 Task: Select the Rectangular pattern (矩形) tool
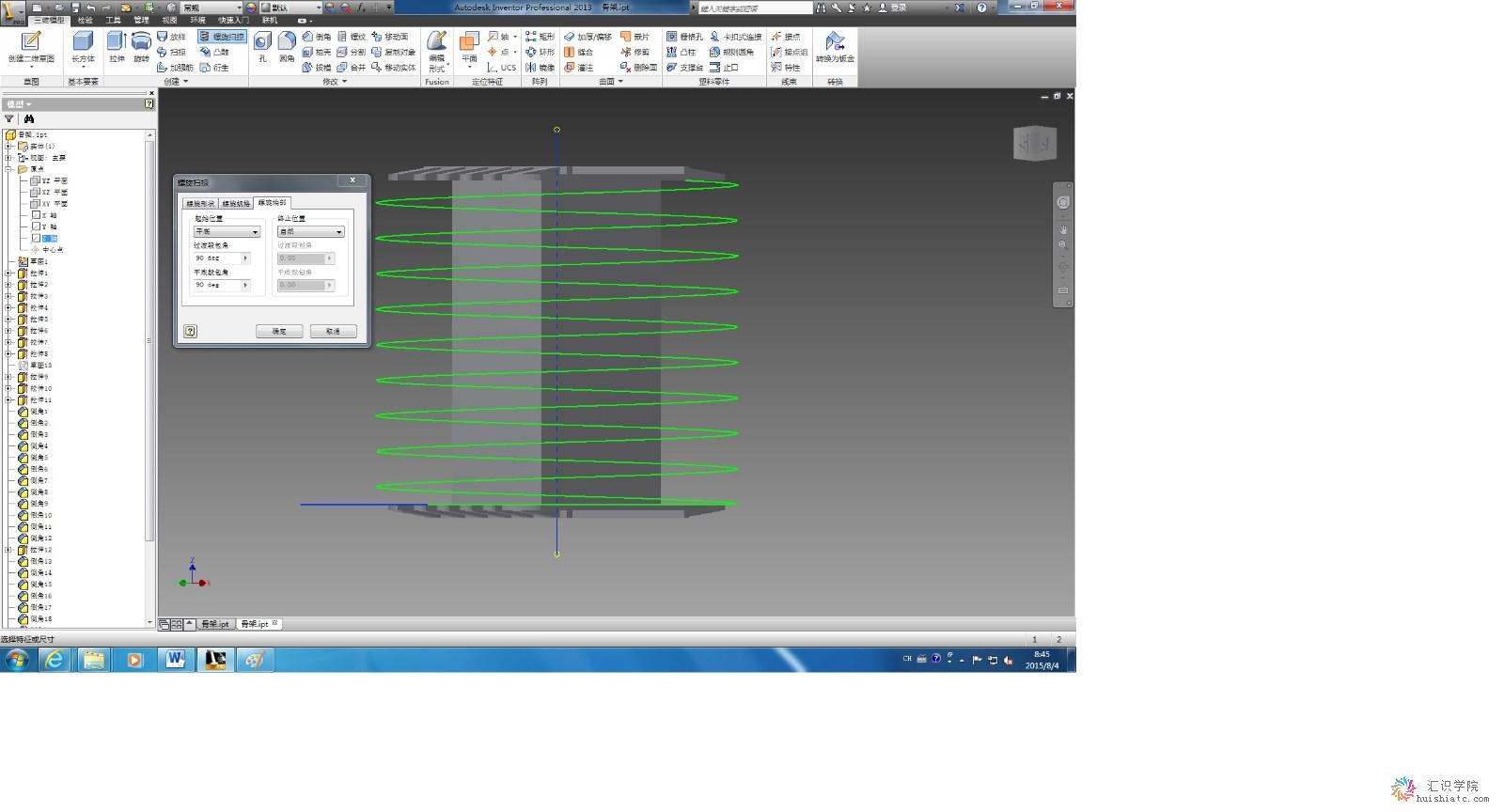(540, 37)
